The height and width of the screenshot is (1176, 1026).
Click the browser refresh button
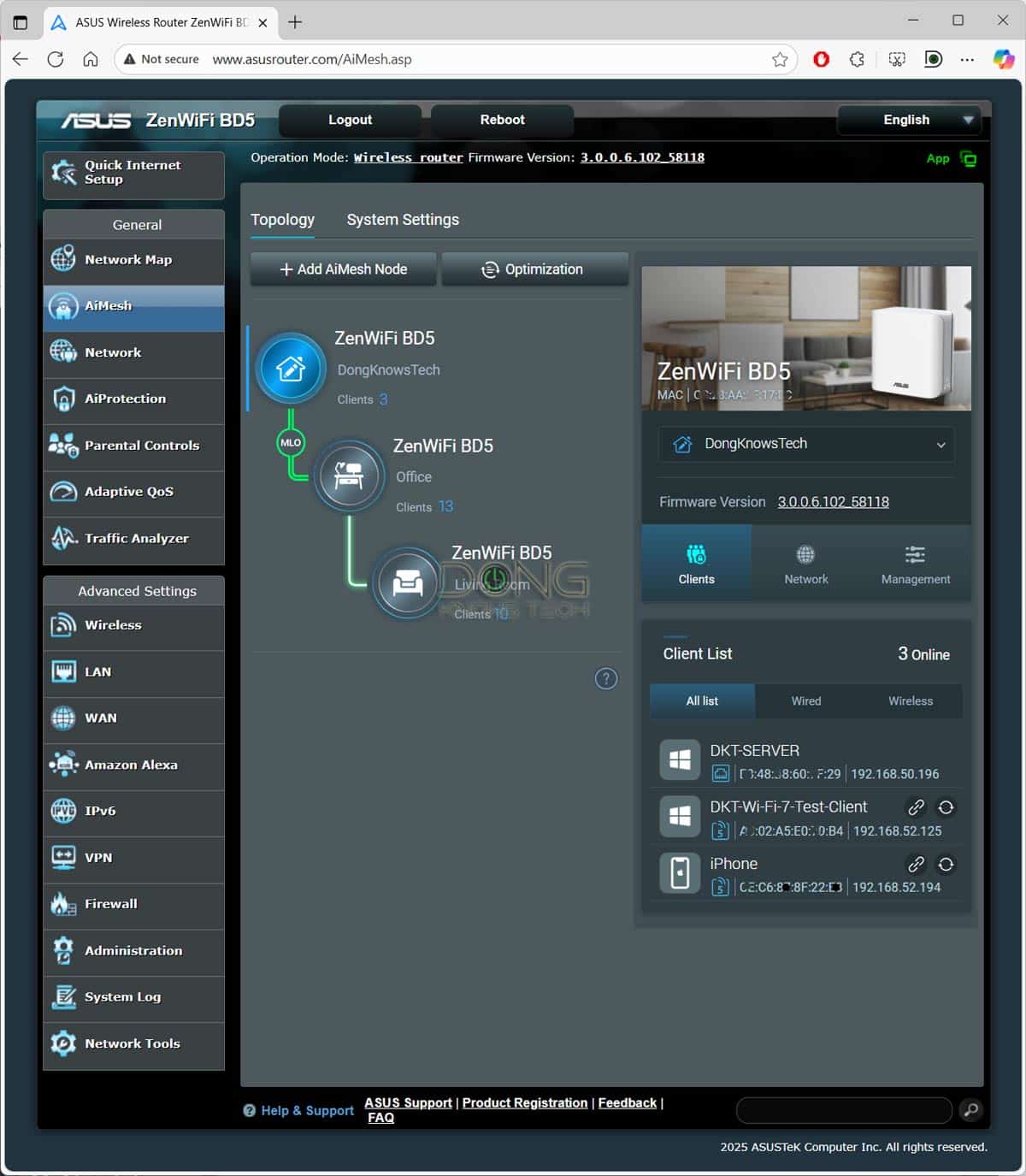pyautogui.click(x=56, y=59)
